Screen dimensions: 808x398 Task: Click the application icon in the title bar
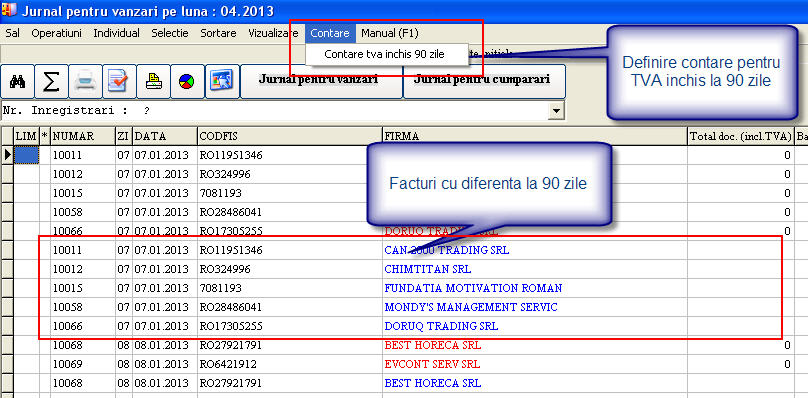pyautogui.click(x=9, y=10)
